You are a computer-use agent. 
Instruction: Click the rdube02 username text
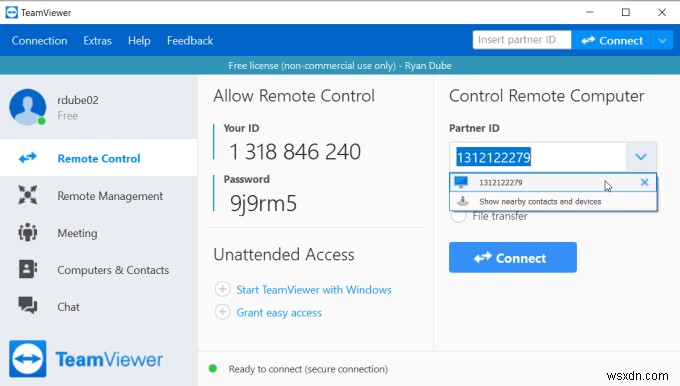[x=78, y=100]
